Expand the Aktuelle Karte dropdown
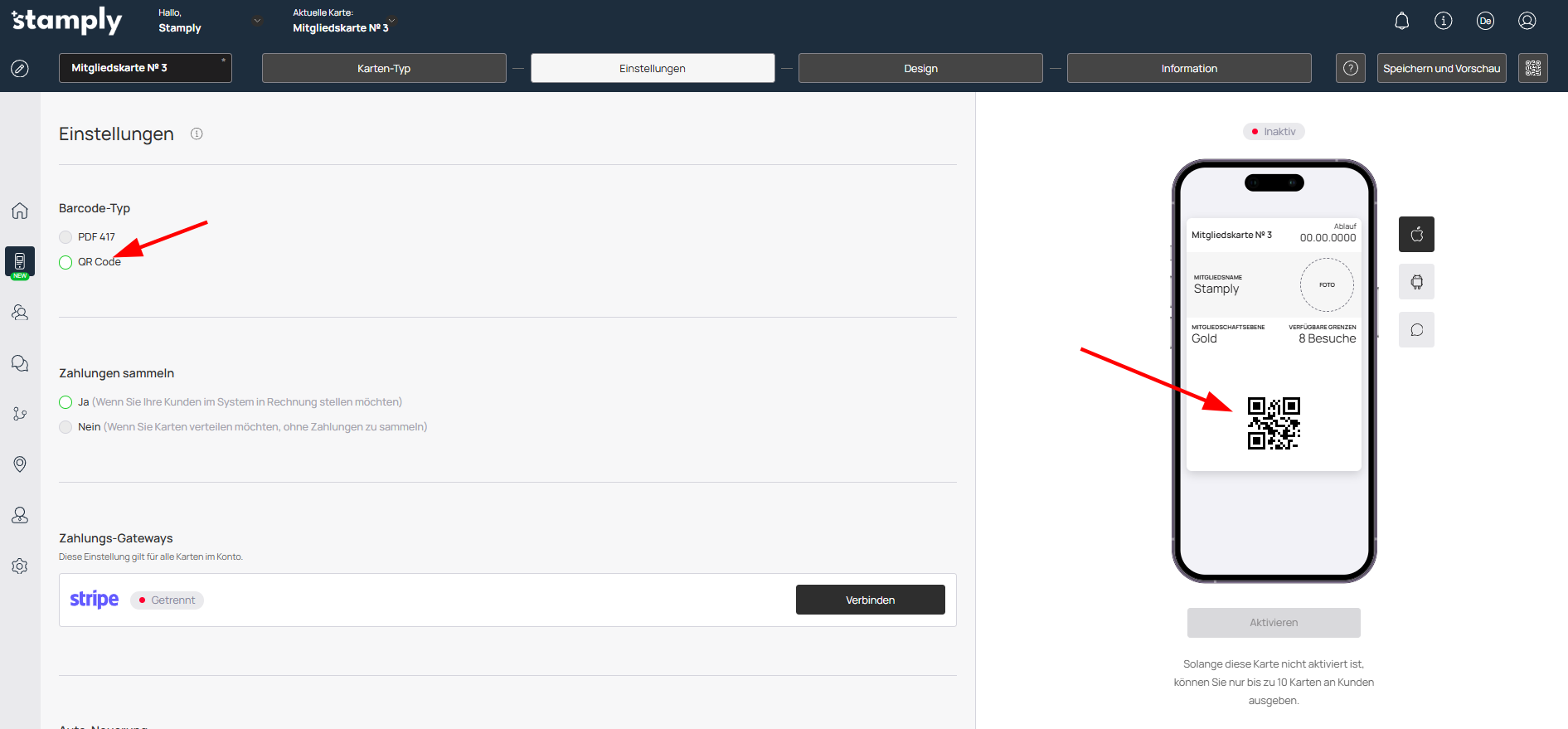The image size is (1568, 729). 391,21
